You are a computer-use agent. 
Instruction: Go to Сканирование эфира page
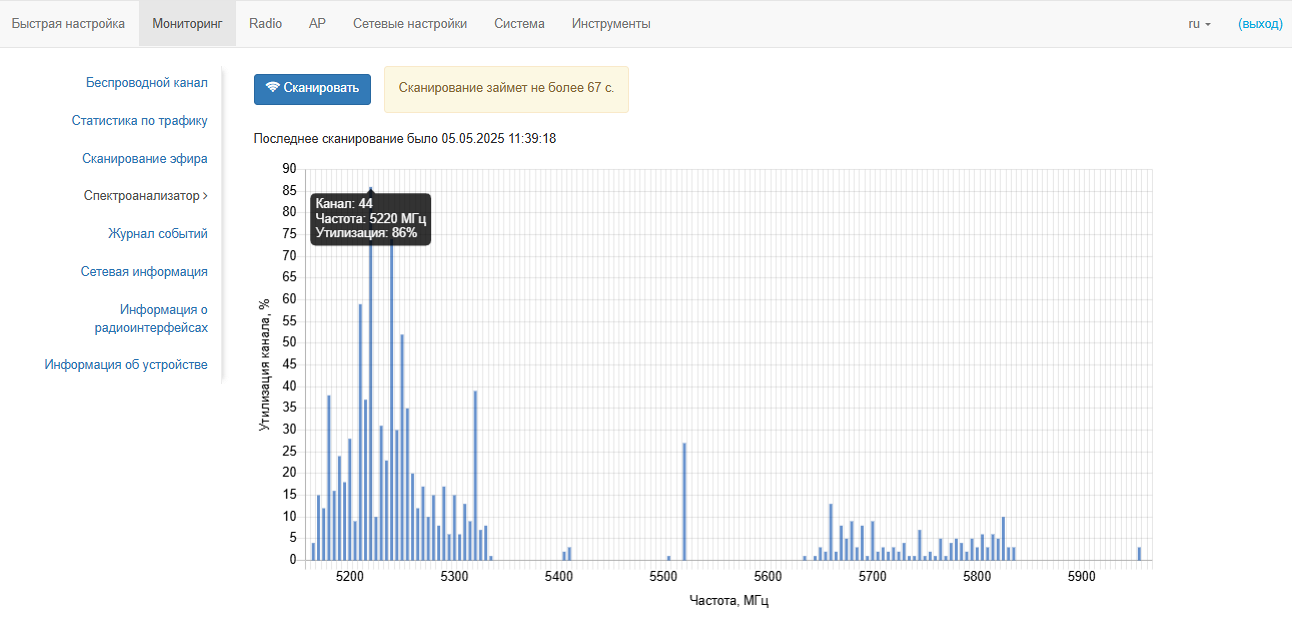coord(145,158)
